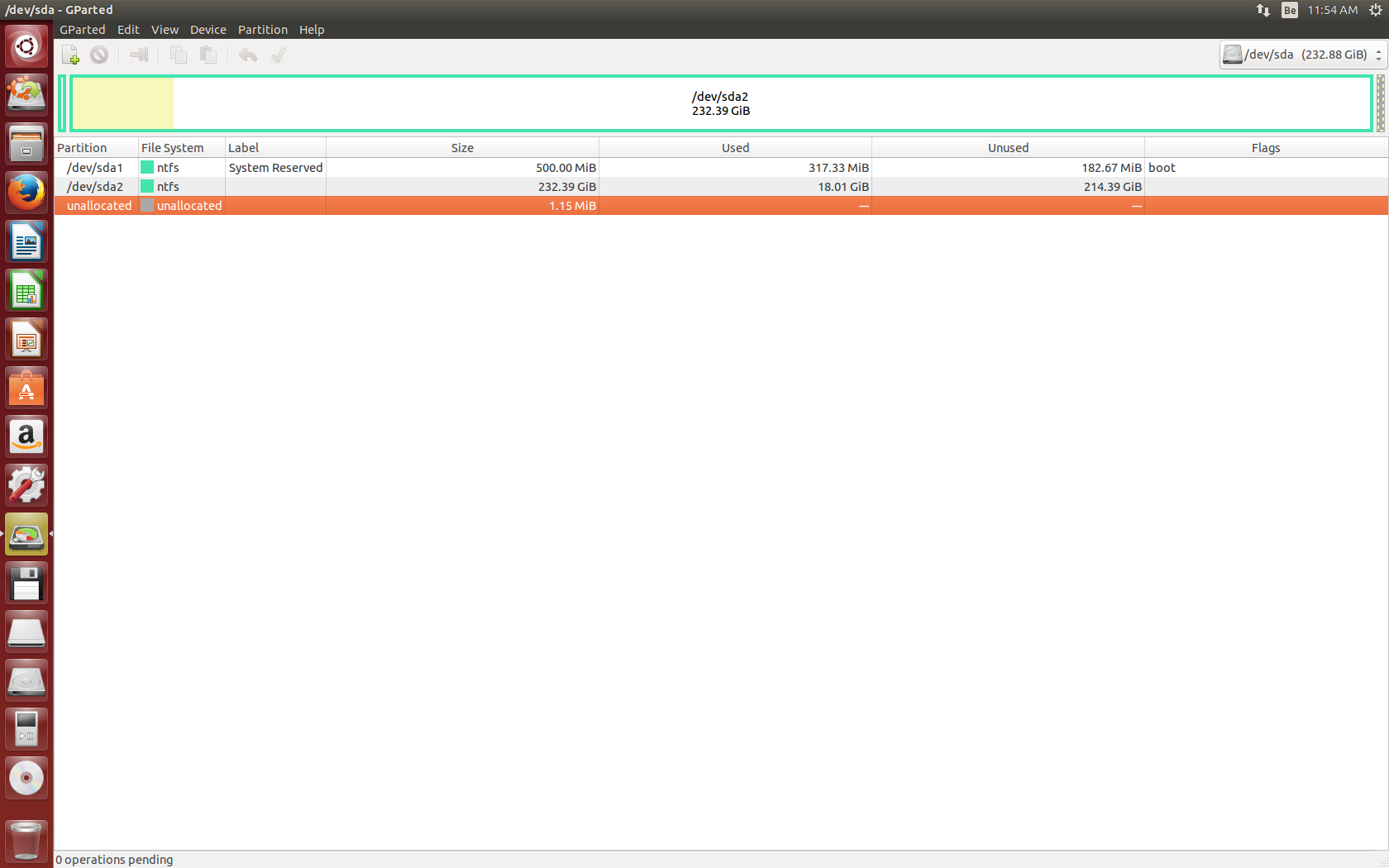Click the Delete partition toolbar icon
This screenshot has width=1389, height=868.
click(x=99, y=55)
